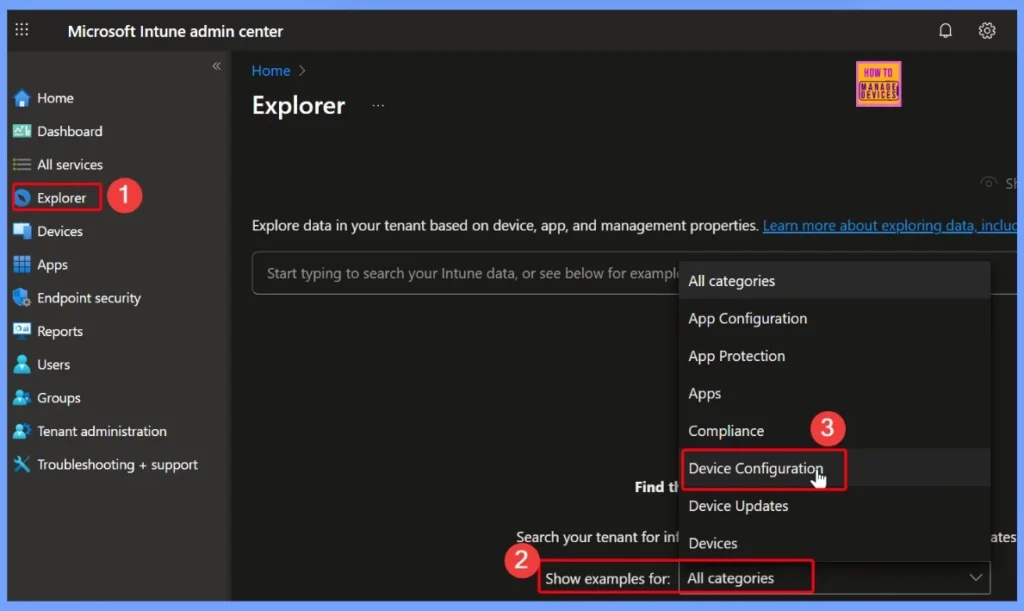This screenshot has width=1024, height=611.
Task: Collapse the left navigation sidebar
Action: [216, 66]
